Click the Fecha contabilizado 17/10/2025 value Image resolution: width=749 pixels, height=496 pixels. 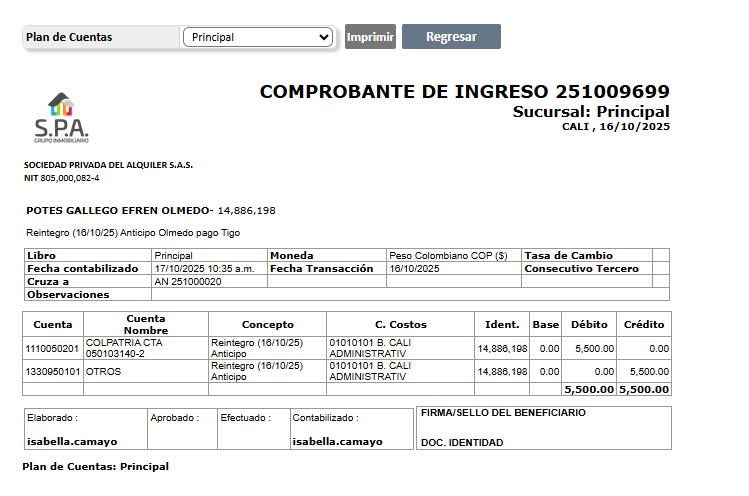[x=204, y=269]
